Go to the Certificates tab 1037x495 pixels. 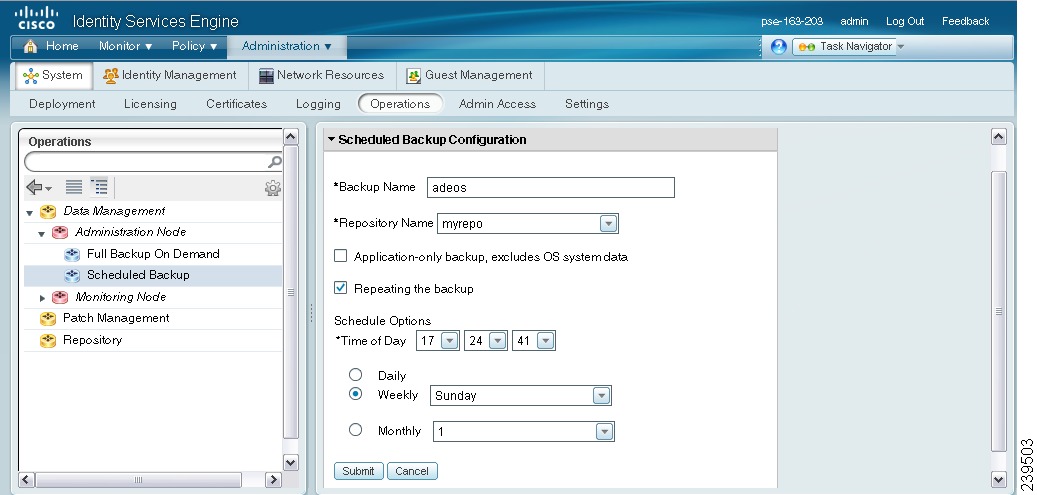pyautogui.click(x=236, y=104)
